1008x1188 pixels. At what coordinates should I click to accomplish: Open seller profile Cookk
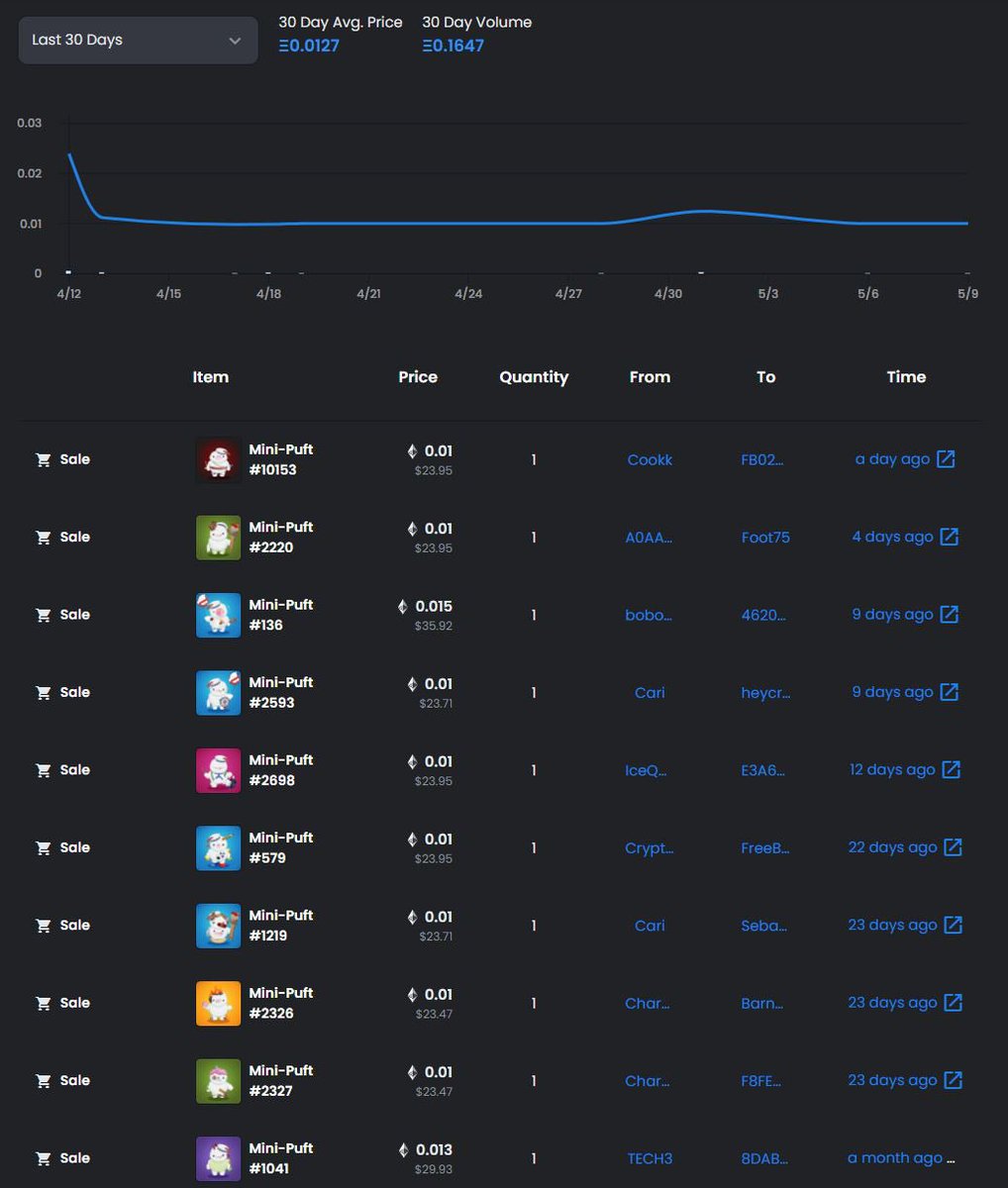point(650,459)
